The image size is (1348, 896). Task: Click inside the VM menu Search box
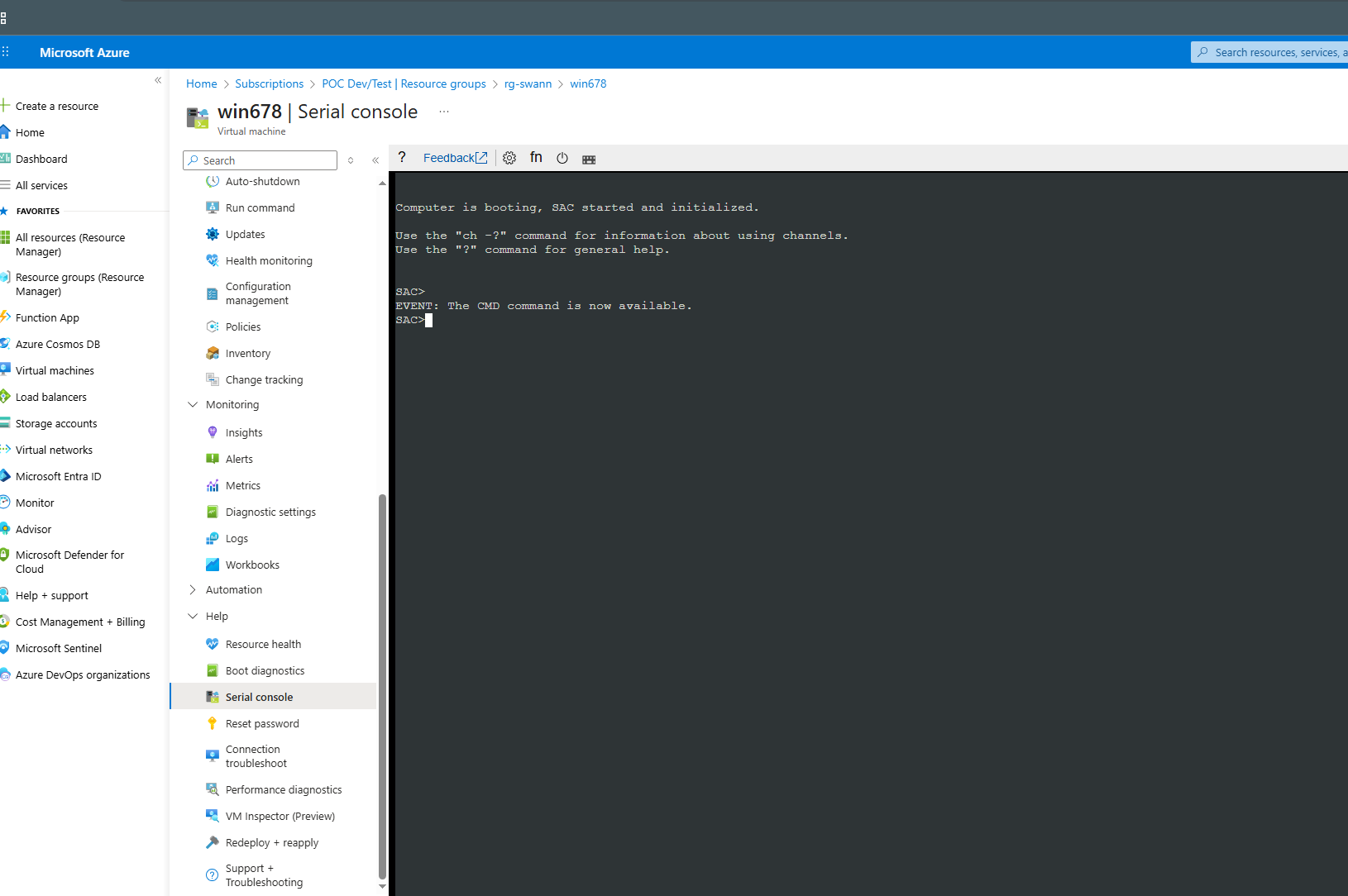point(265,160)
